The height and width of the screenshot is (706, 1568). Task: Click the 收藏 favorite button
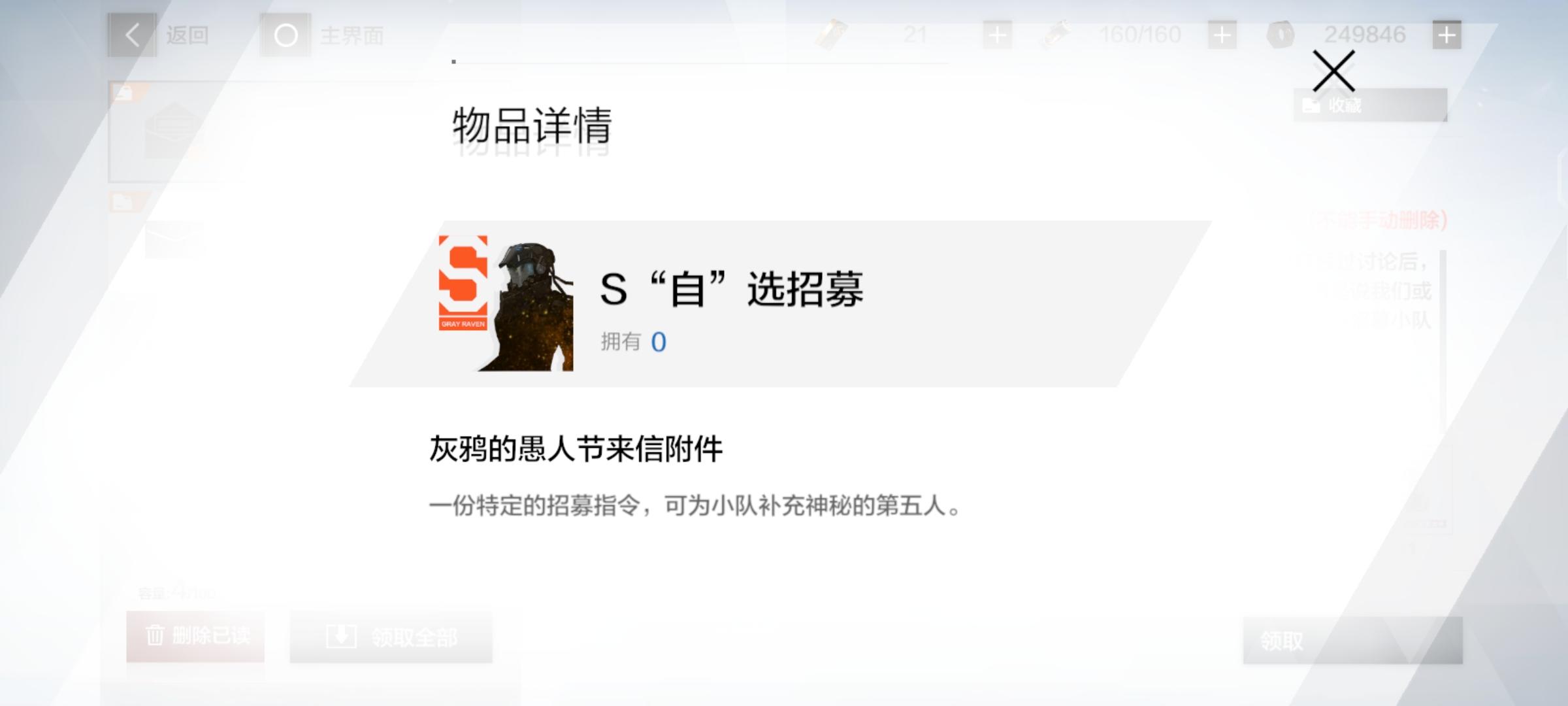[1370, 105]
